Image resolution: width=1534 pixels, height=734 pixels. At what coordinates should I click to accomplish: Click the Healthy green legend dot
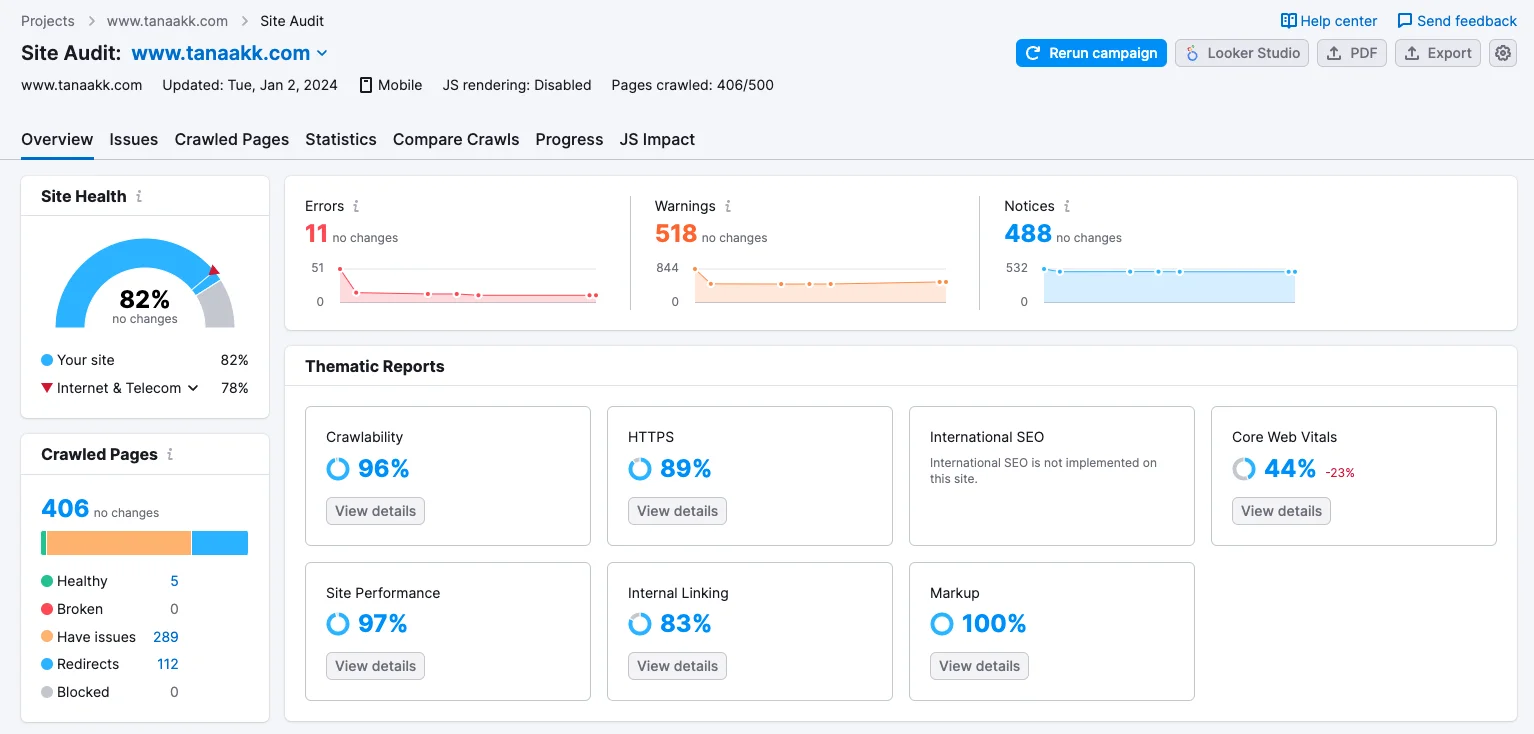[x=47, y=581]
